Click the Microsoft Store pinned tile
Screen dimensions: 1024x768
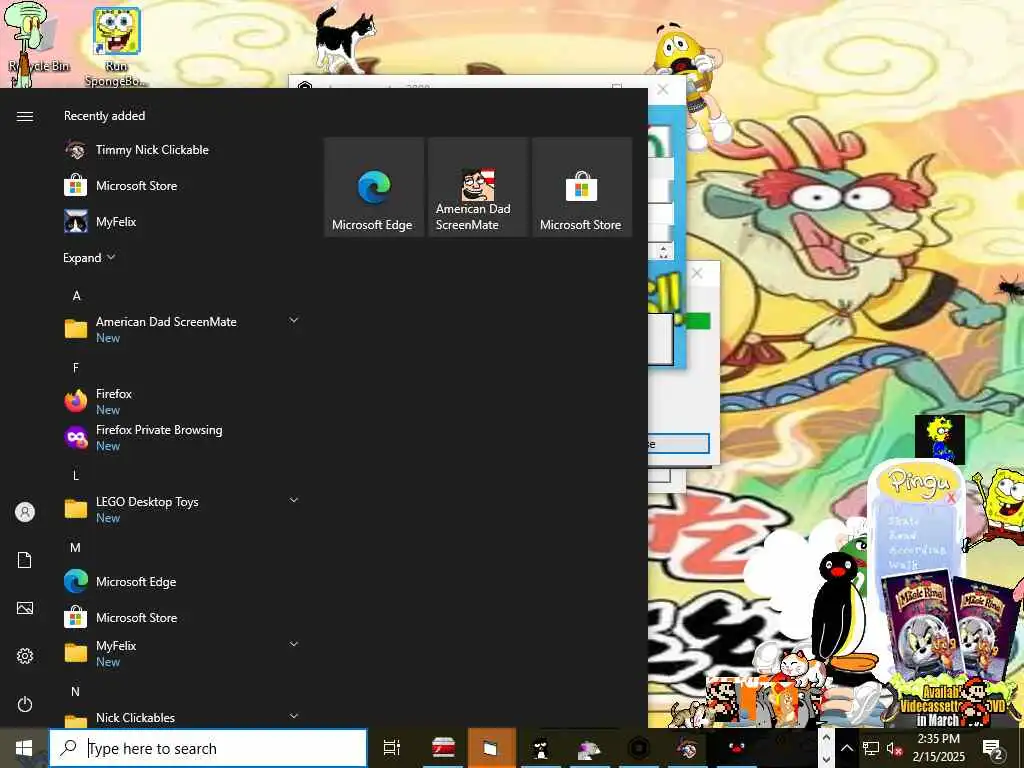[x=582, y=187]
